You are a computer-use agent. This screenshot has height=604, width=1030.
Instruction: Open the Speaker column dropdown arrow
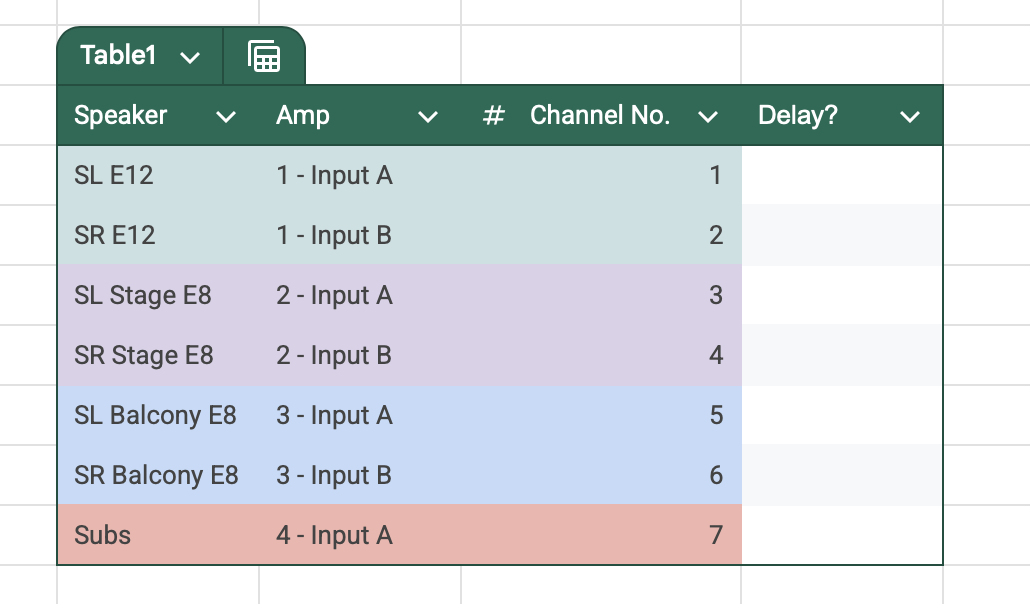[x=226, y=117]
